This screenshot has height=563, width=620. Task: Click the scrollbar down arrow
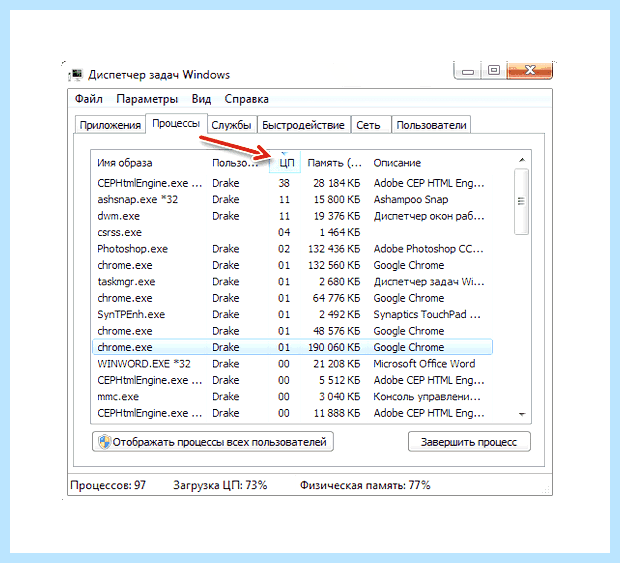click(522, 414)
